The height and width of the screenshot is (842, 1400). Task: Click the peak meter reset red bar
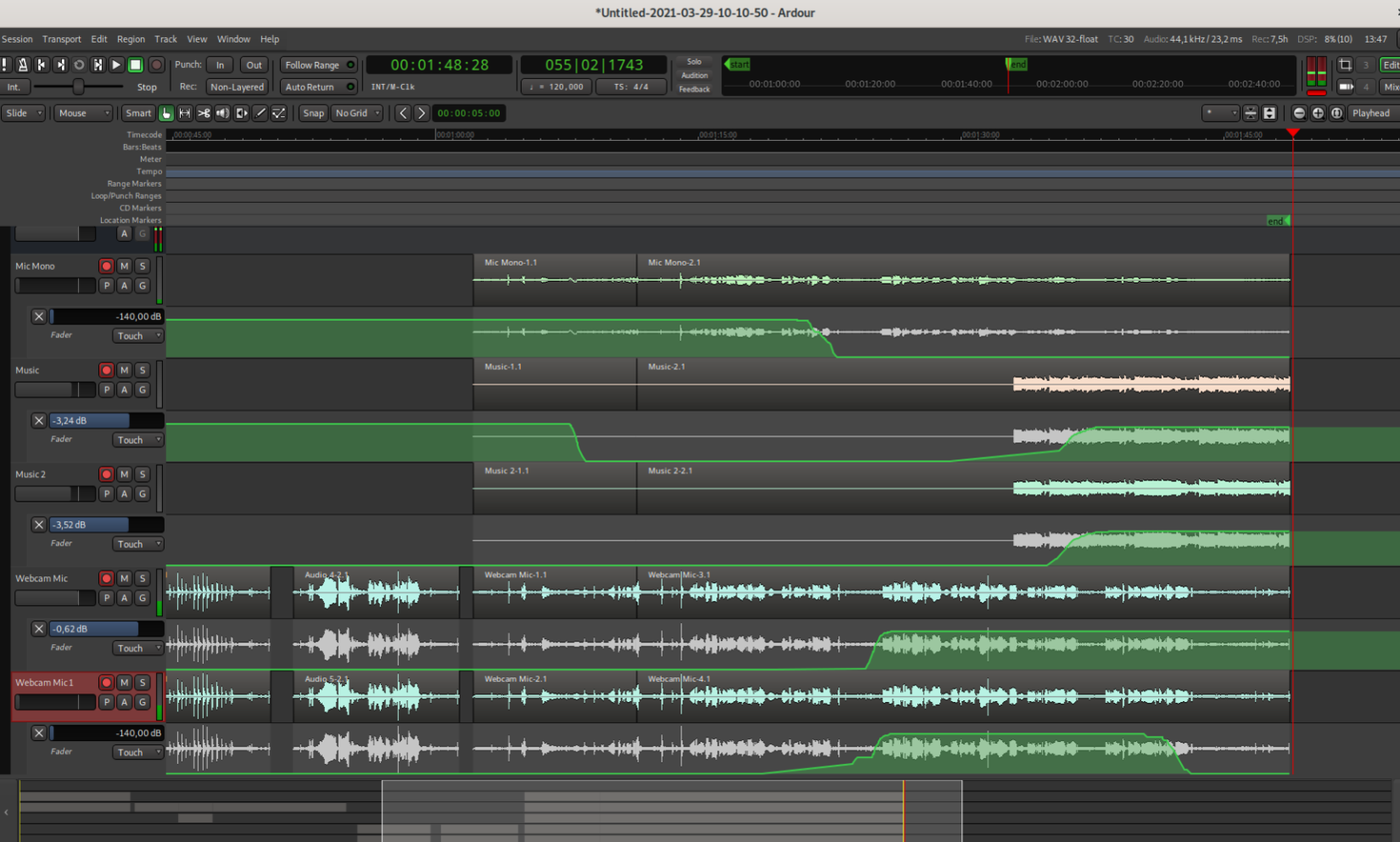coord(1316,92)
